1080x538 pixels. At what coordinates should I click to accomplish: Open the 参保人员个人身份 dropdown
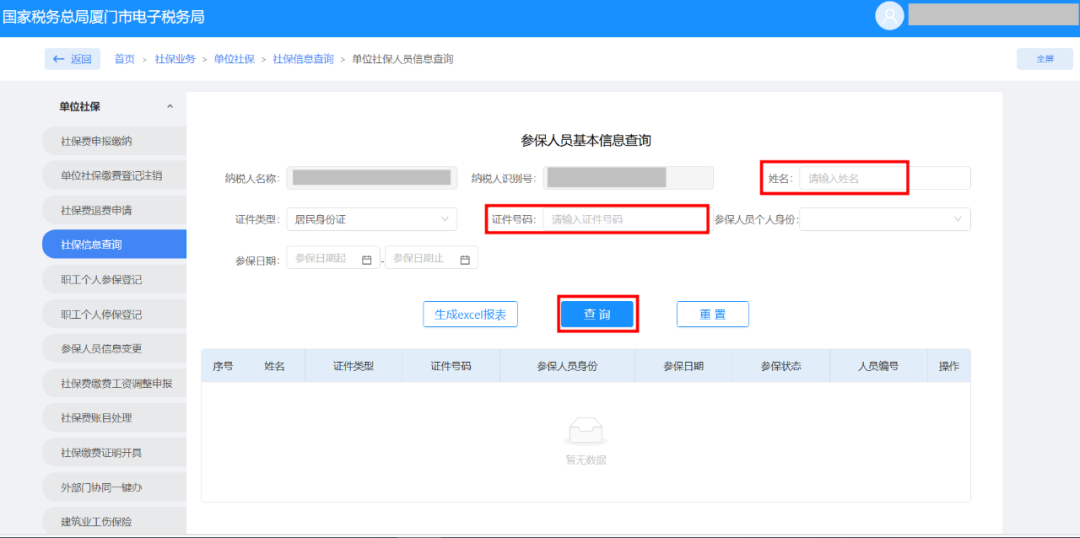click(884, 220)
